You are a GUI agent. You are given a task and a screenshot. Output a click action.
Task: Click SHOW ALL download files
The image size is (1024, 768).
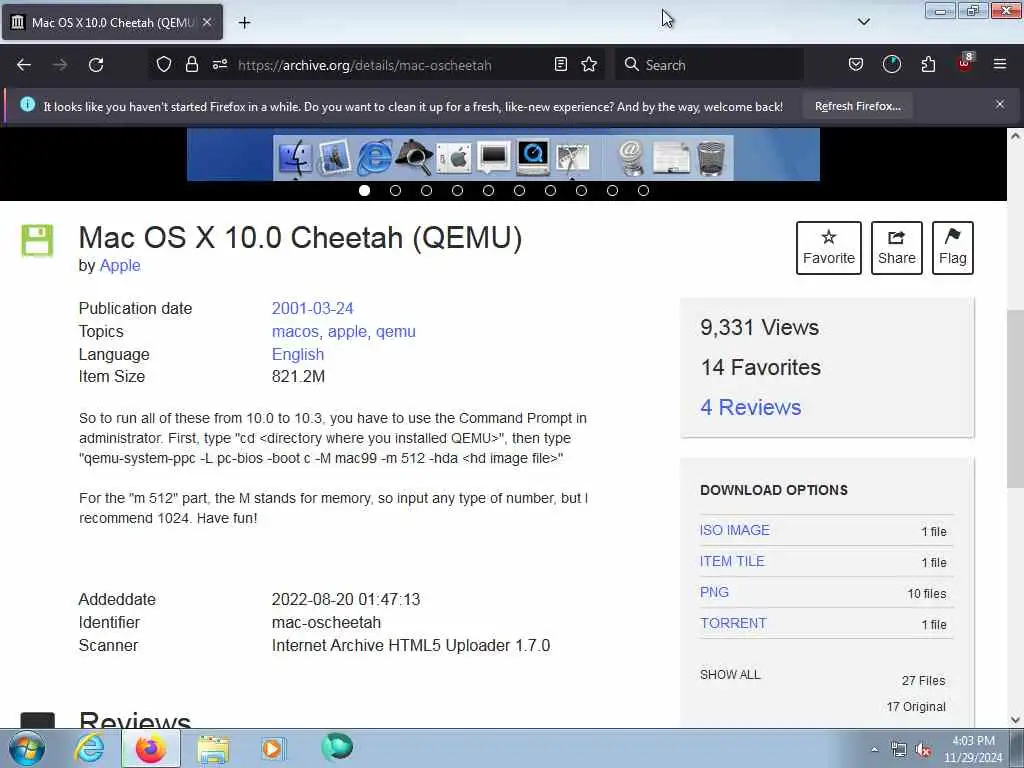730,675
